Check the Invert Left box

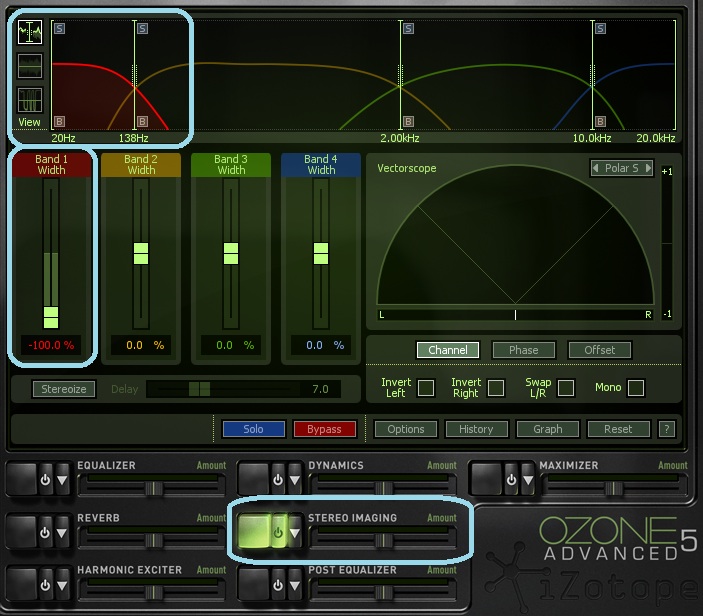426,388
